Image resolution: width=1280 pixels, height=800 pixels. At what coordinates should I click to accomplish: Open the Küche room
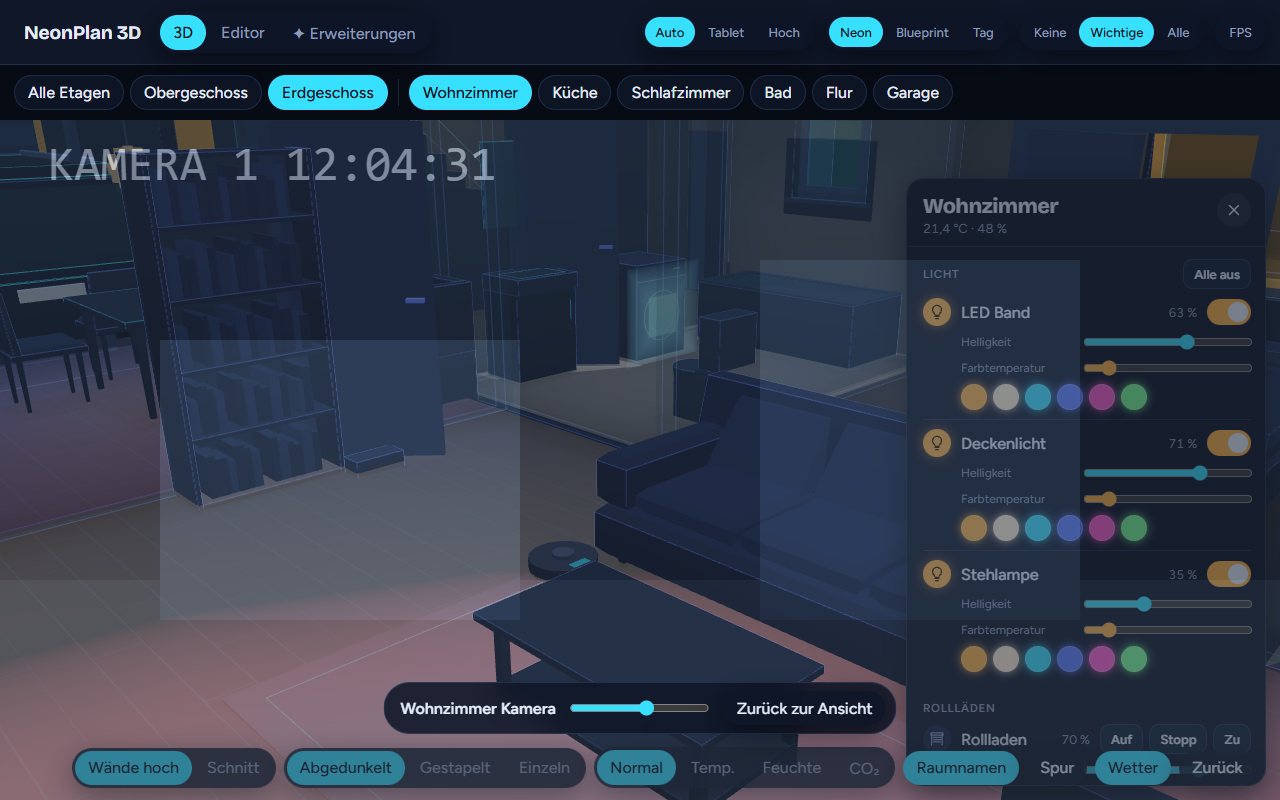coord(575,93)
